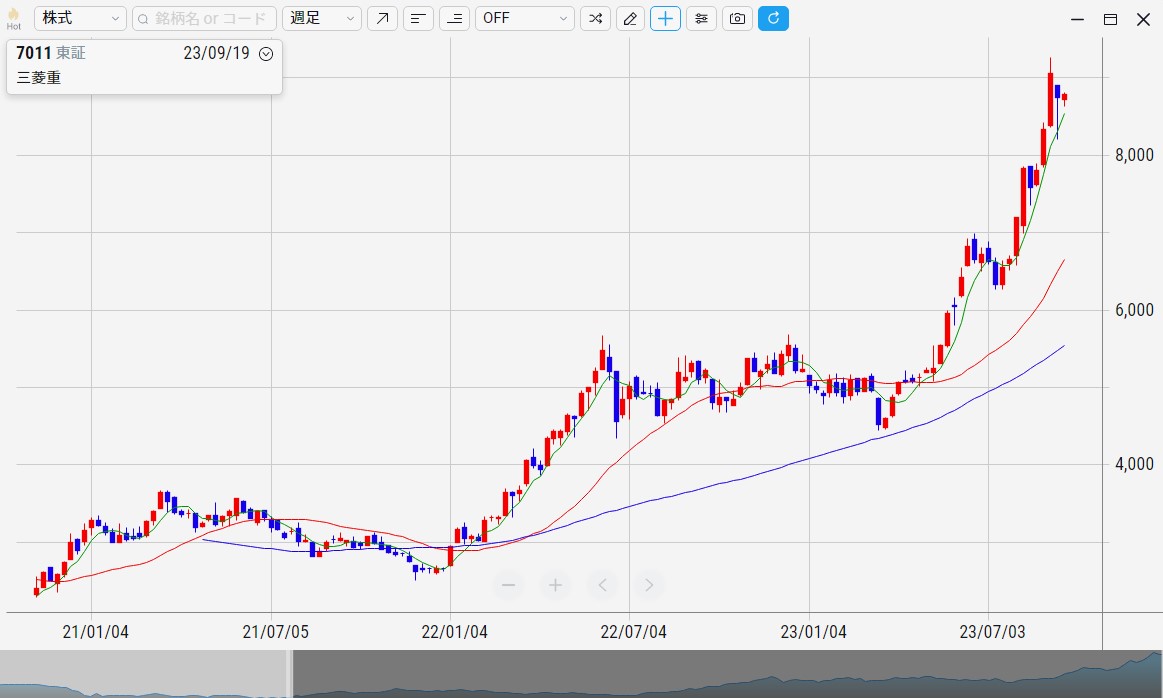Open the 株式 asset type dropdown
1163x698 pixels.
pos(81,19)
